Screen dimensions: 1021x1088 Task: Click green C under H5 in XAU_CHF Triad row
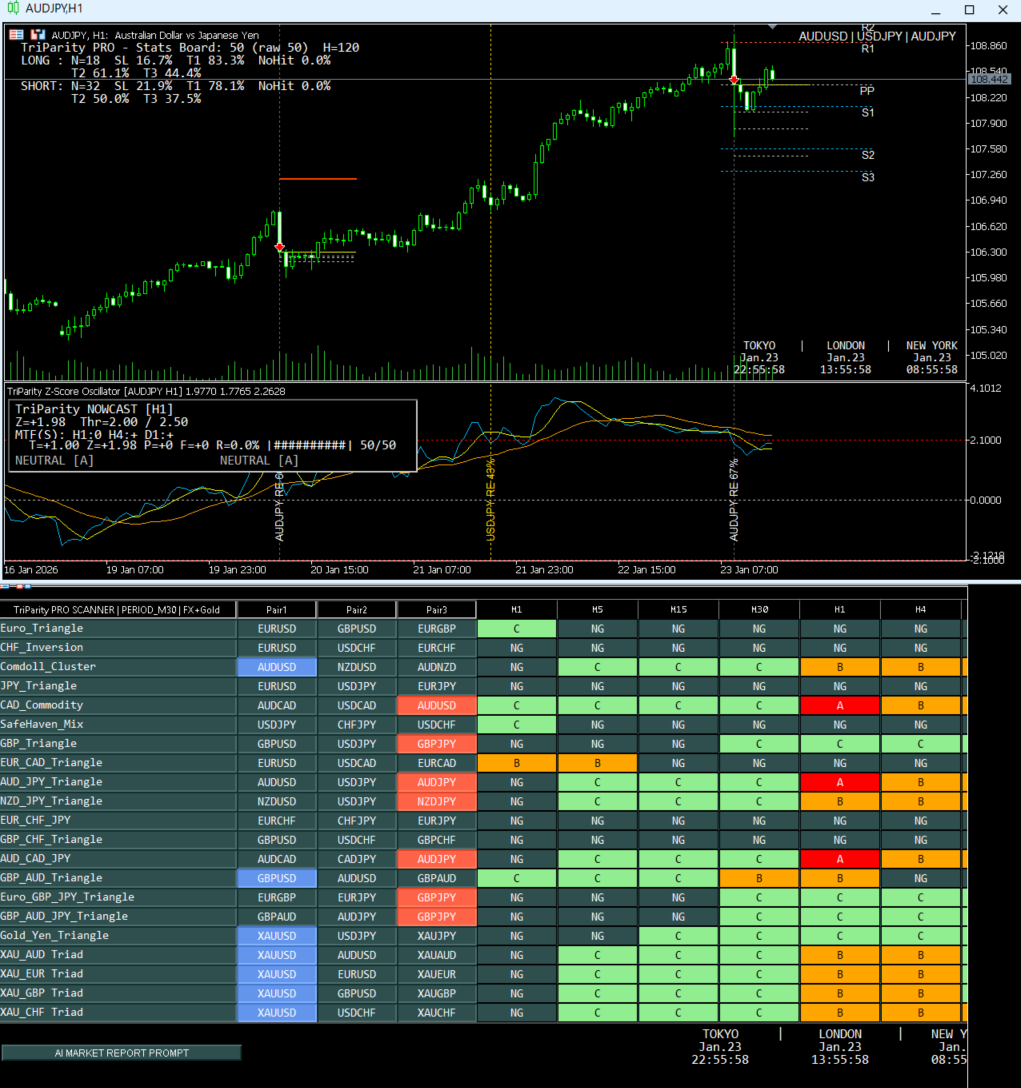598,1012
